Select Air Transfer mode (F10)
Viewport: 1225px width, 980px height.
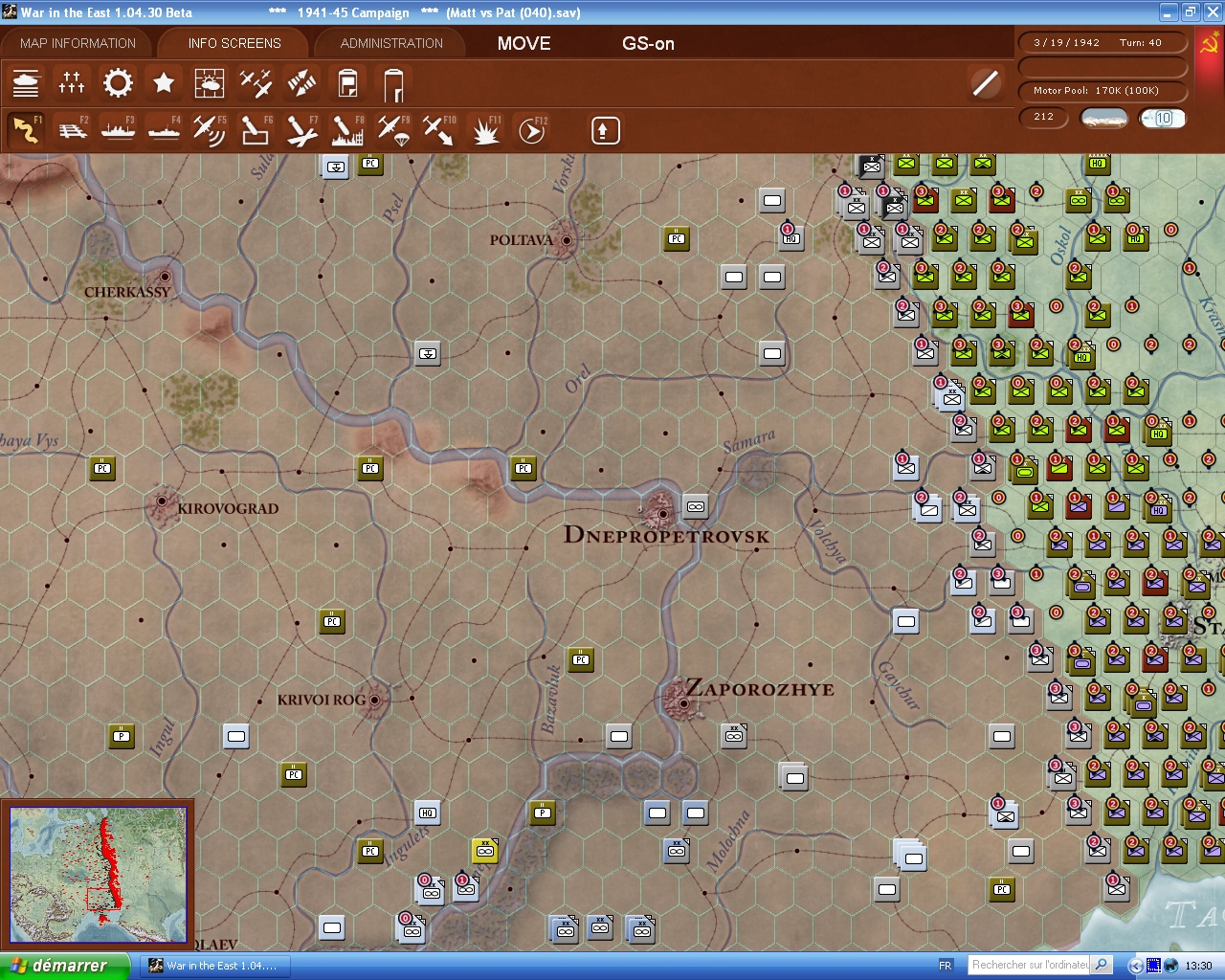pos(439,130)
